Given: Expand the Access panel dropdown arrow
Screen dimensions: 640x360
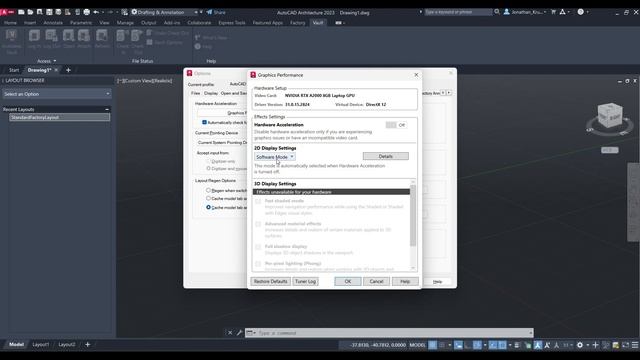Looking at the screenshot, I should pos(55,61).
